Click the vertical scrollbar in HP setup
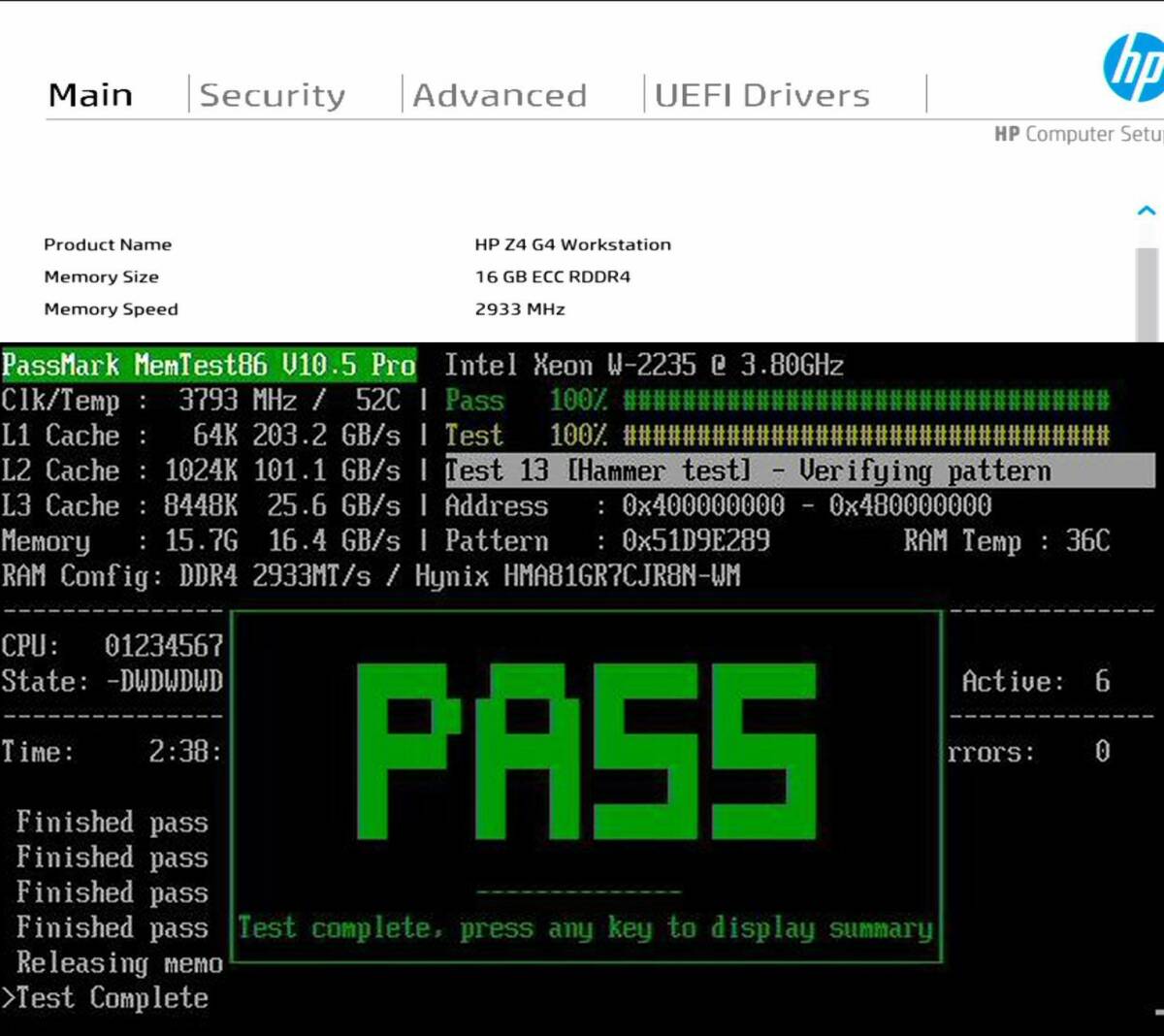The height and width of the screenshot is (1036, 1164). point(1147,294)
